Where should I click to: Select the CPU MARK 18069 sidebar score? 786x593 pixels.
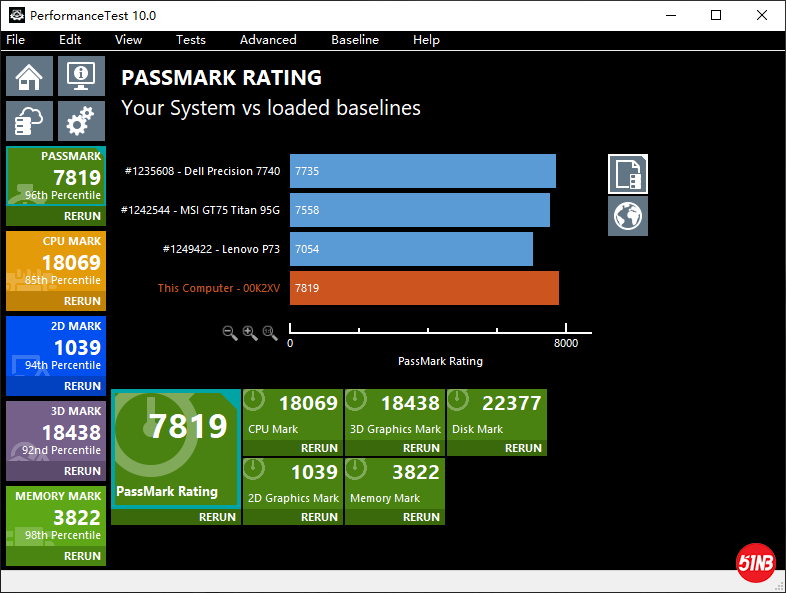tap(71, 263)
